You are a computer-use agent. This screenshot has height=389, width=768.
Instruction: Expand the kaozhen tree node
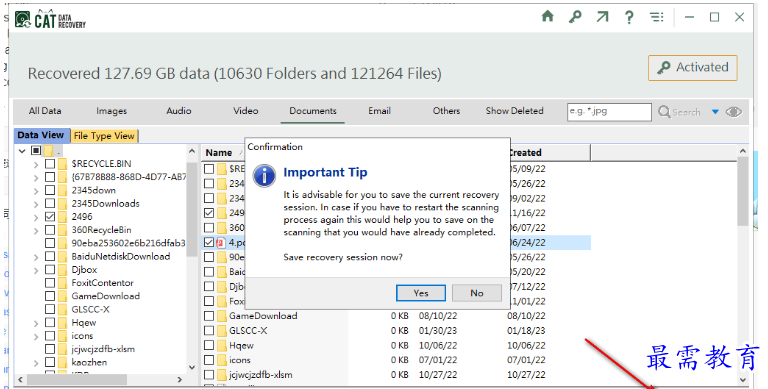coord(36,363)
